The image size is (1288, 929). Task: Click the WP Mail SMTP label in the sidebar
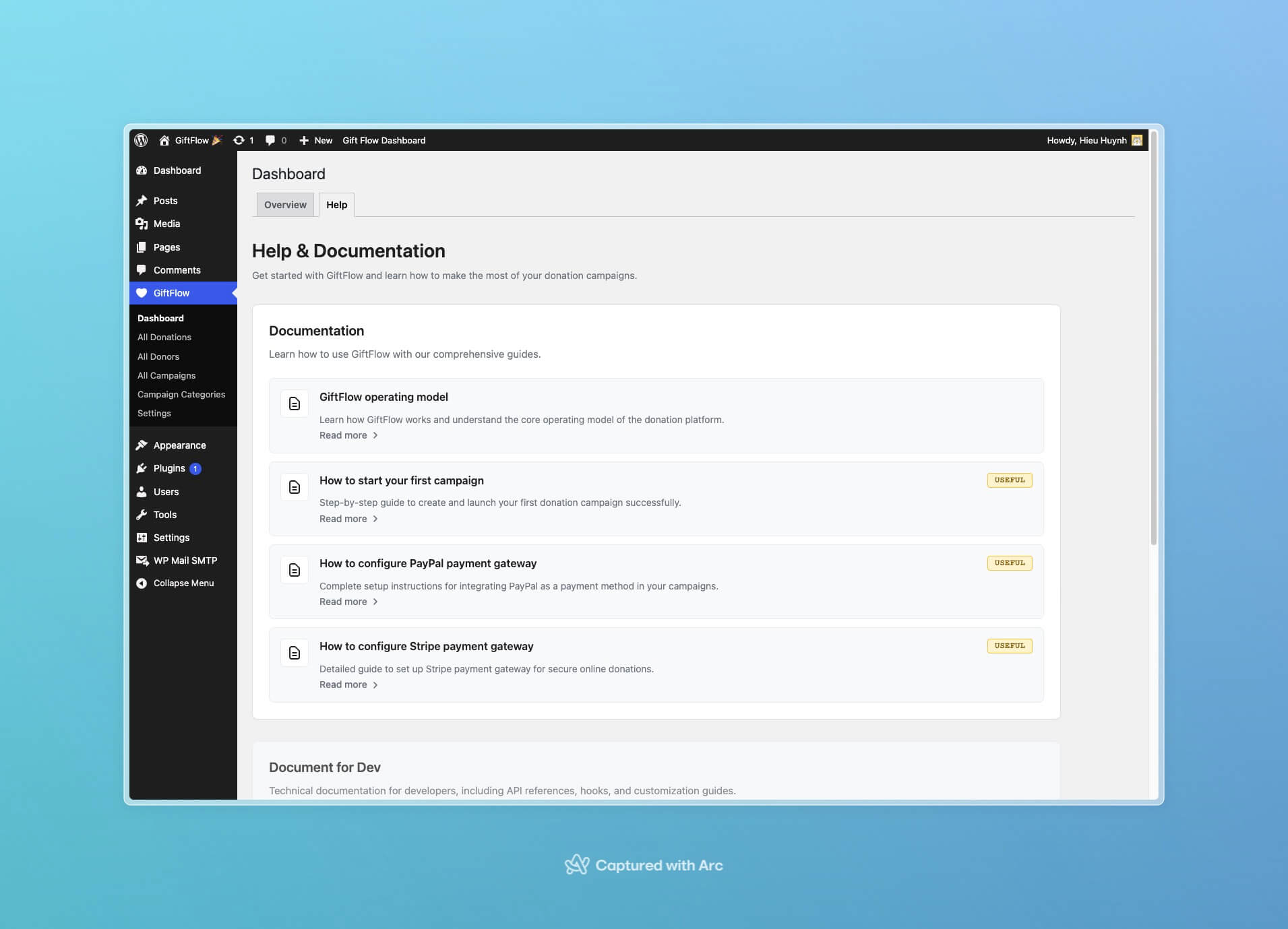pos(185,560)
